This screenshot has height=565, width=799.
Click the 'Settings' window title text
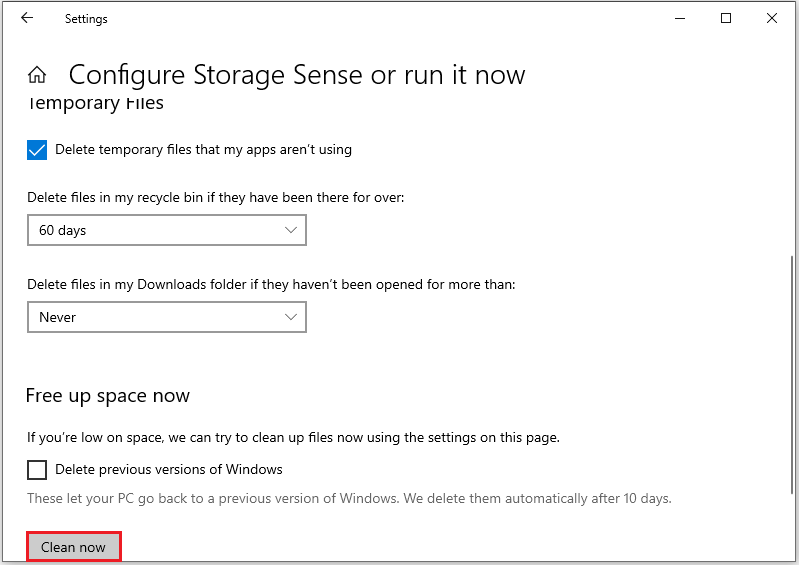pos(86,19)
